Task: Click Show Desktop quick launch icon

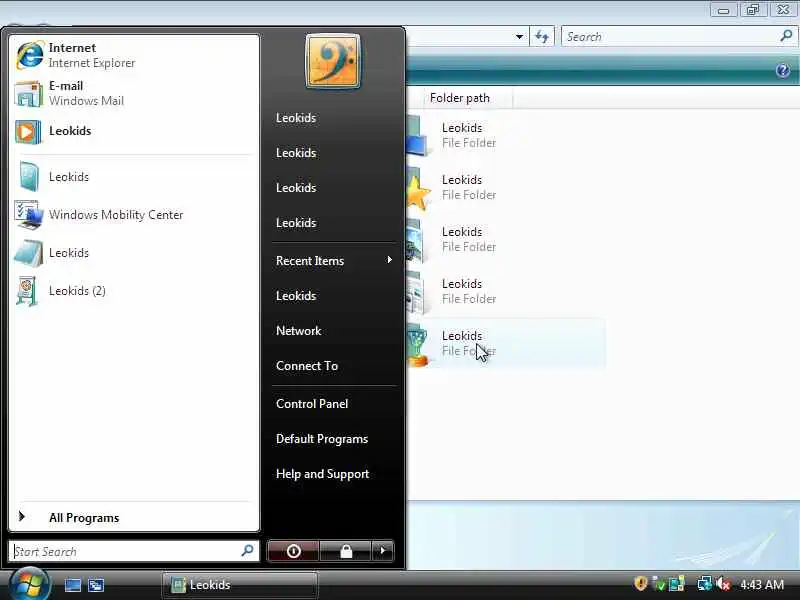Action: [x=72, y=585]
